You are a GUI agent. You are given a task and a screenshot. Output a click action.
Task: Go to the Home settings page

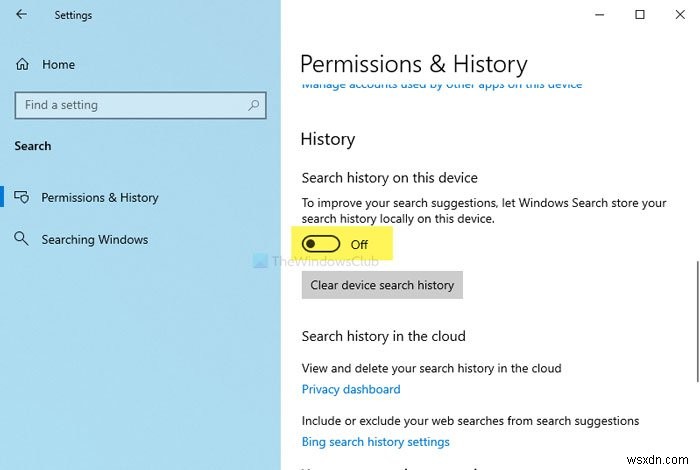tap(58, 65)
